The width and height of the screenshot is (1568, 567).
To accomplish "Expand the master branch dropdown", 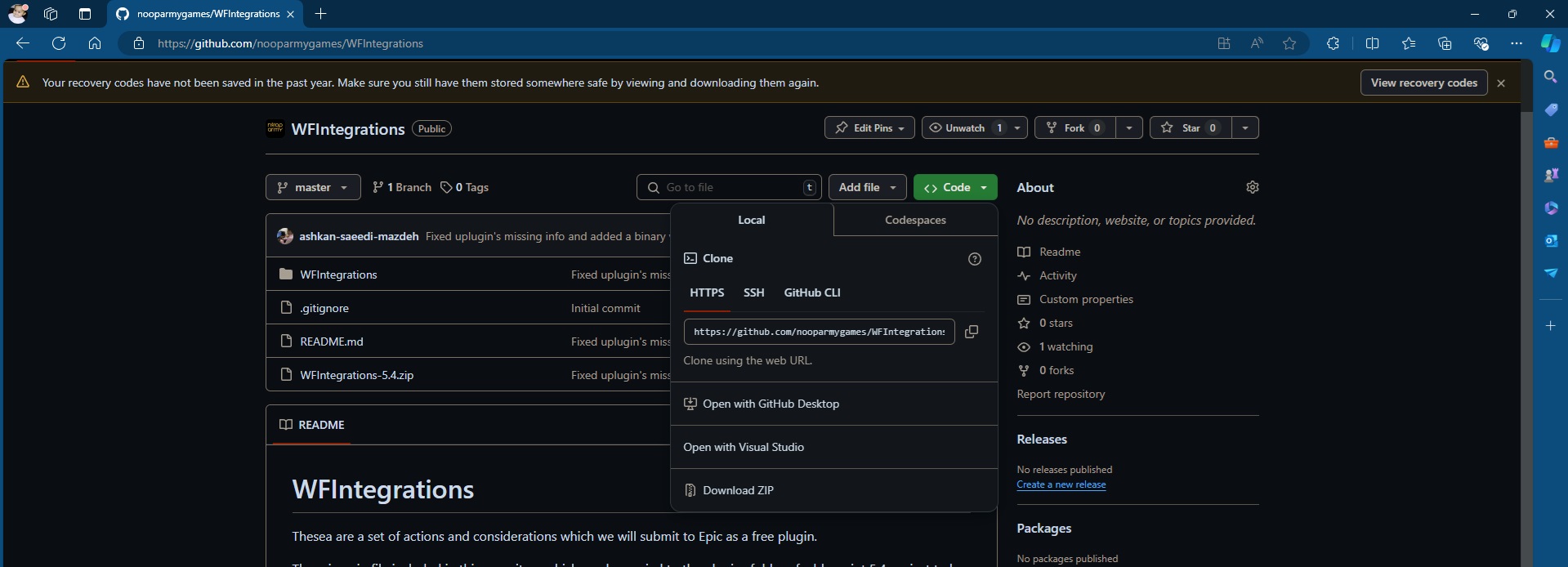I will click(x=313, y=187).
